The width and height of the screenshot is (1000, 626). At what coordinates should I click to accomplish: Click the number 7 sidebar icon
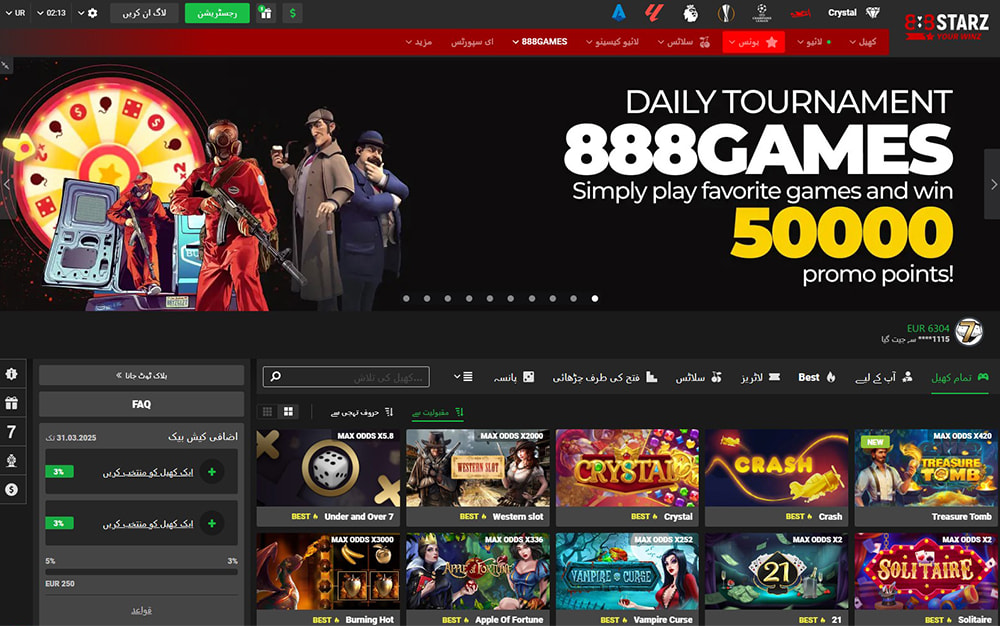point(11,432)
